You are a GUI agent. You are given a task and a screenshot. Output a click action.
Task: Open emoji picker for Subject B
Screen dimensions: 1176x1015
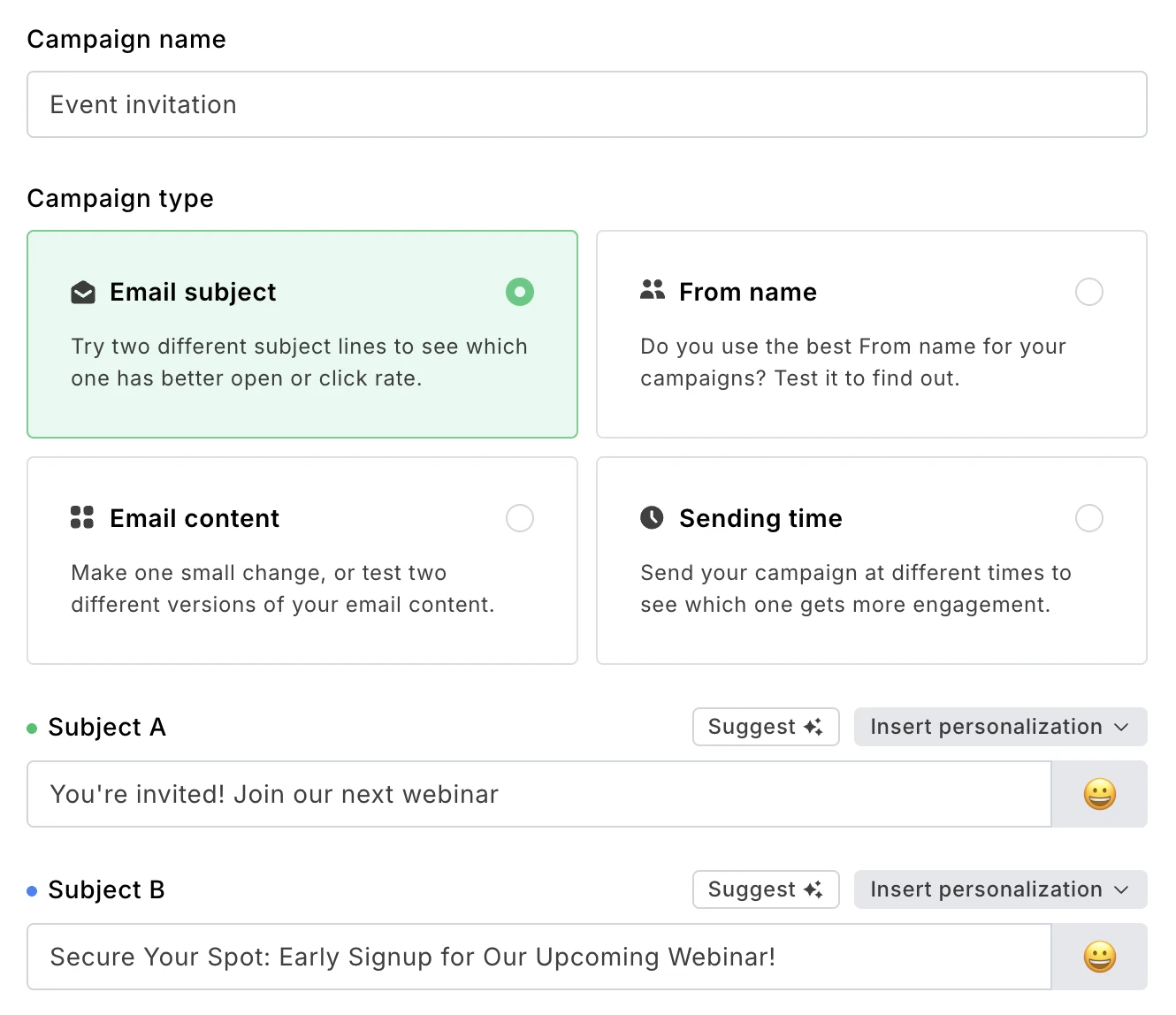[1099, 957]
